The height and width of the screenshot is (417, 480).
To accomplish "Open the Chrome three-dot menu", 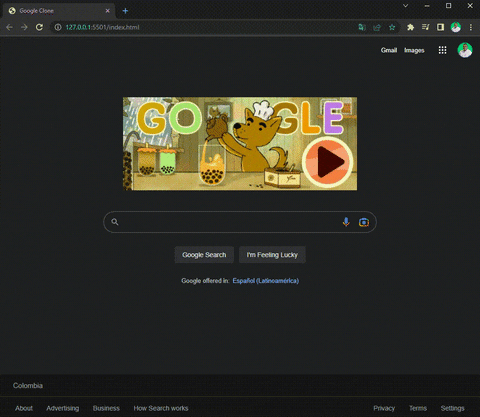I will [x=471, y=27].
